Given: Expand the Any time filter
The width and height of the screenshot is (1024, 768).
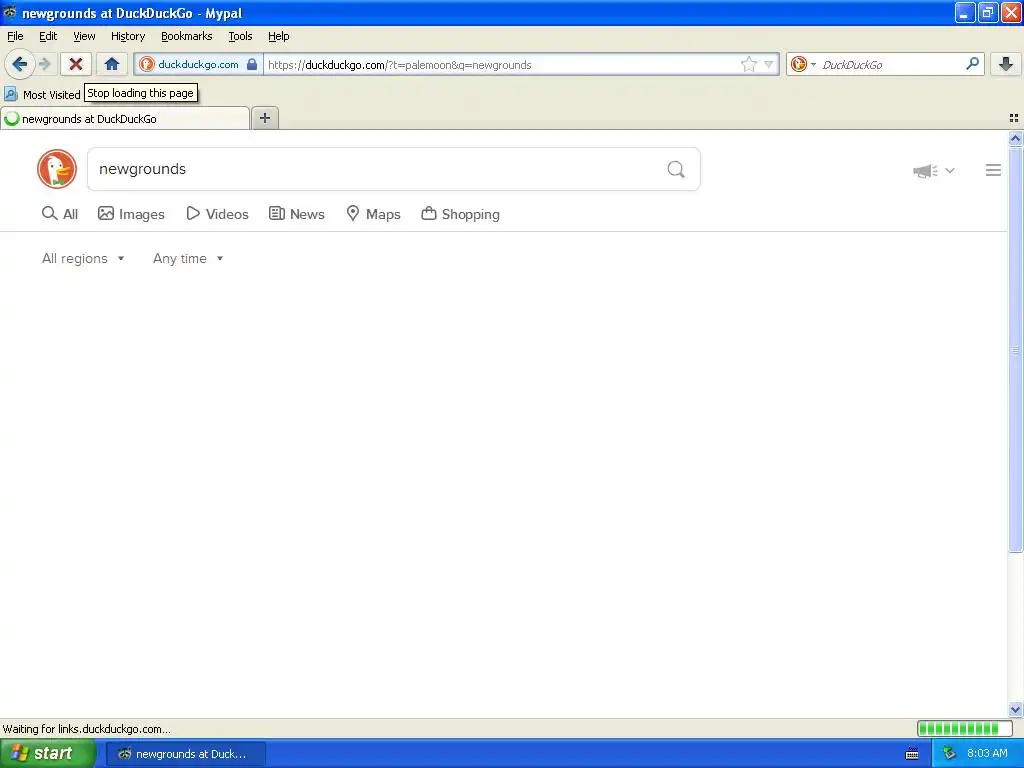Looking at the screenshot, I should point(188,259).
